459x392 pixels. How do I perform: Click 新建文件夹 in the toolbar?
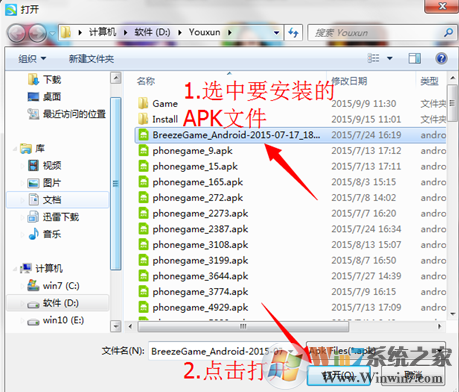[x=91, y=59]
